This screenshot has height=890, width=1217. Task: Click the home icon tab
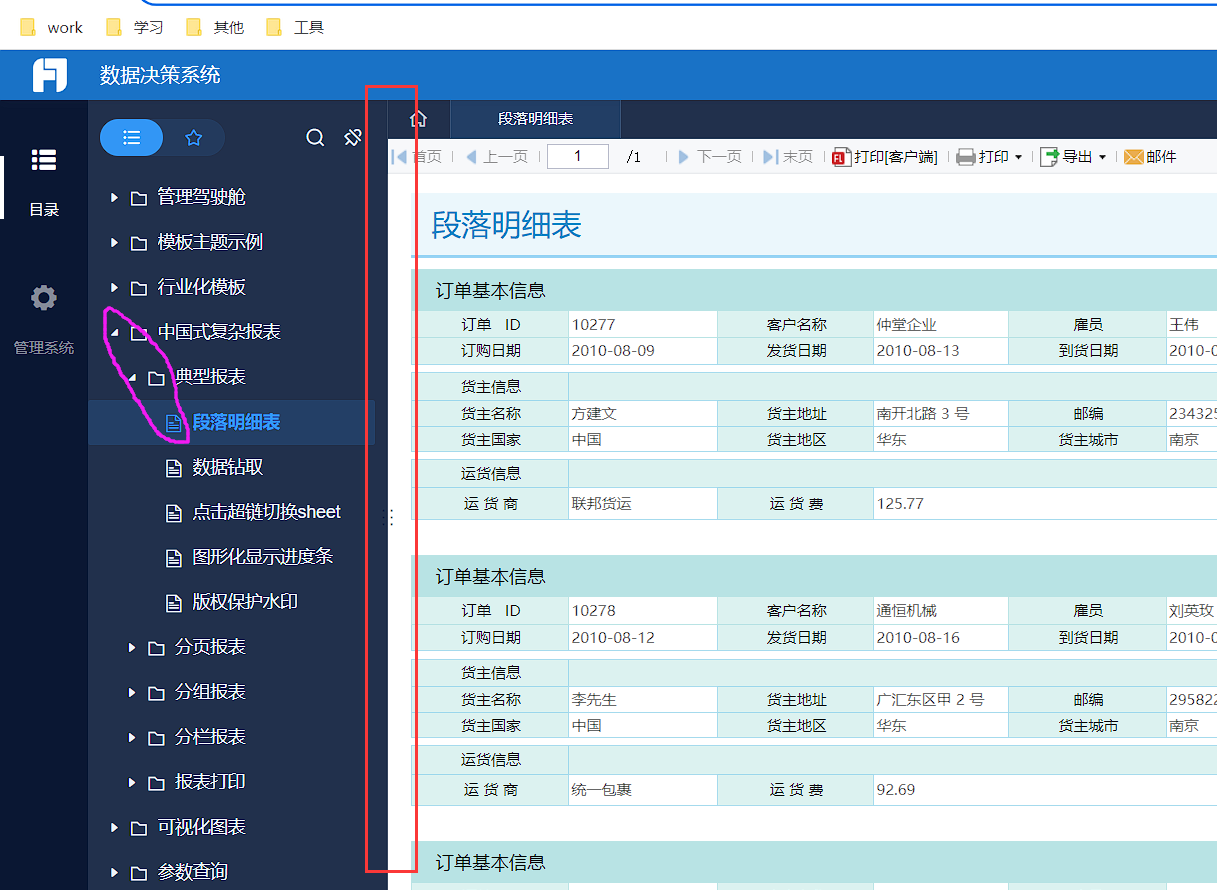[419, 119]
